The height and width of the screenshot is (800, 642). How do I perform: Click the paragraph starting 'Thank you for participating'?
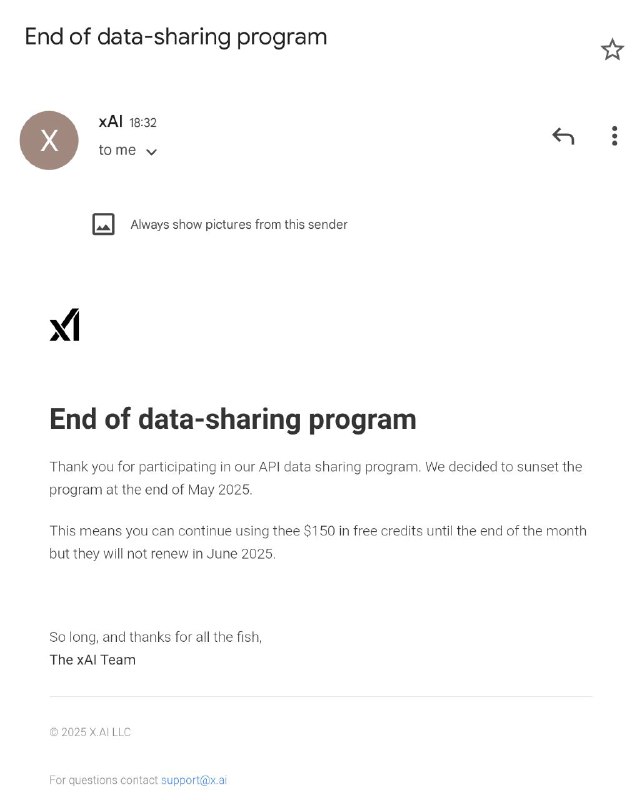315,478
